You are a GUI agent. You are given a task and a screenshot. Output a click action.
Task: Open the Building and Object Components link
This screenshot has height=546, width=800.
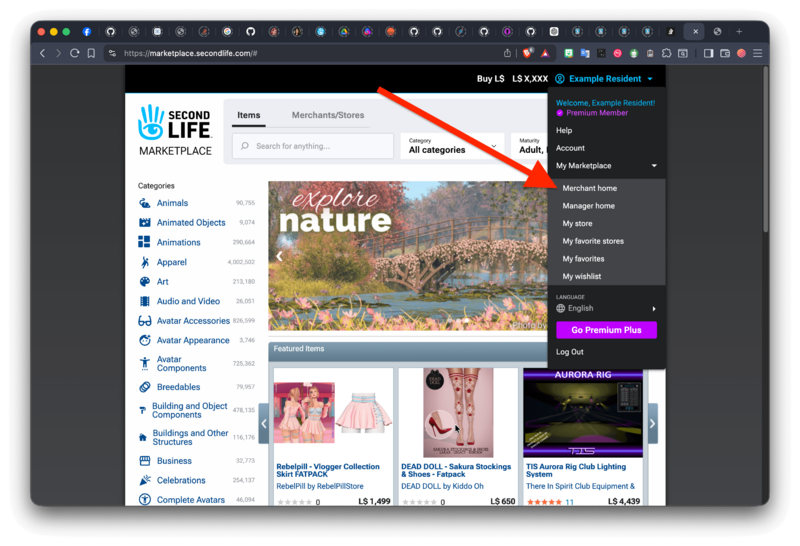tap(189, 410)
